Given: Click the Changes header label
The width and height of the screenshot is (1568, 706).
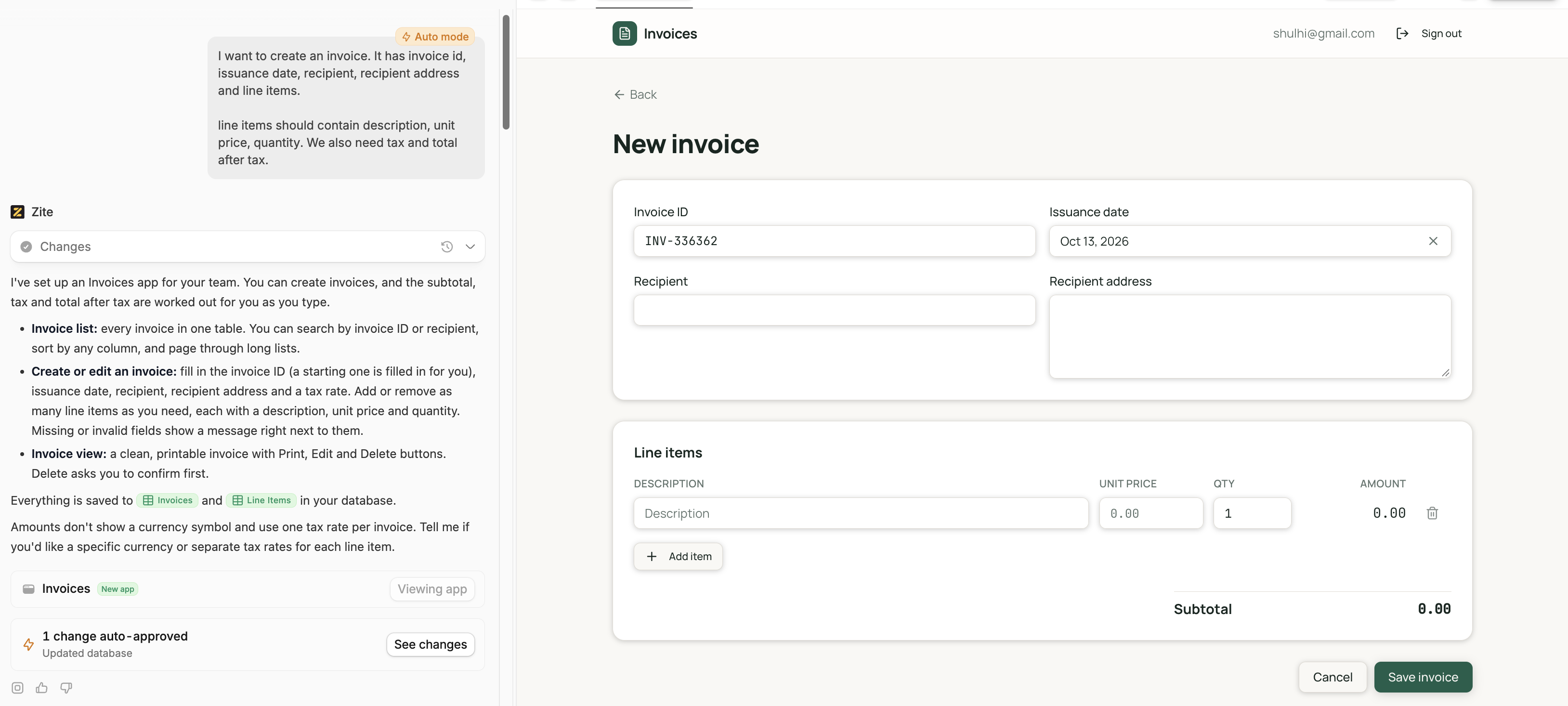Looking at the screenshot, I should pos(65,247).
